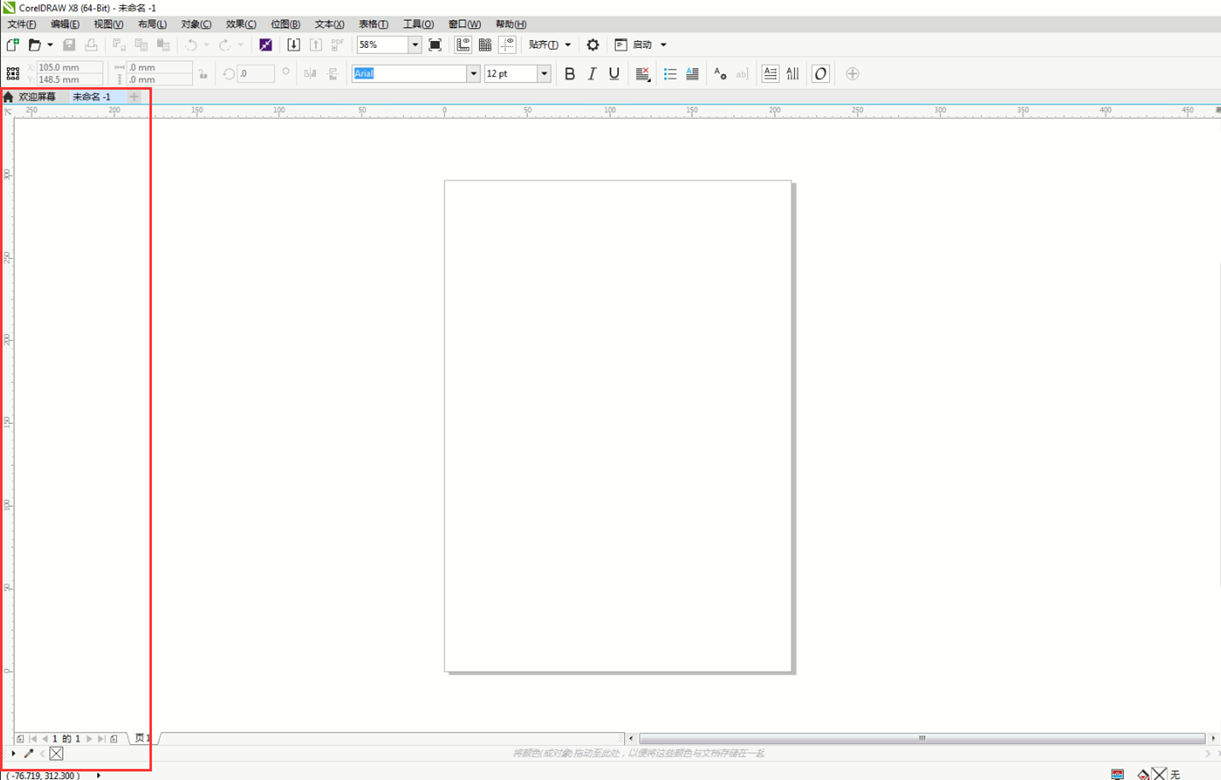Open the Options gear icon
1221x780 pixels.
pyautogui.click(x=593, y=45)
